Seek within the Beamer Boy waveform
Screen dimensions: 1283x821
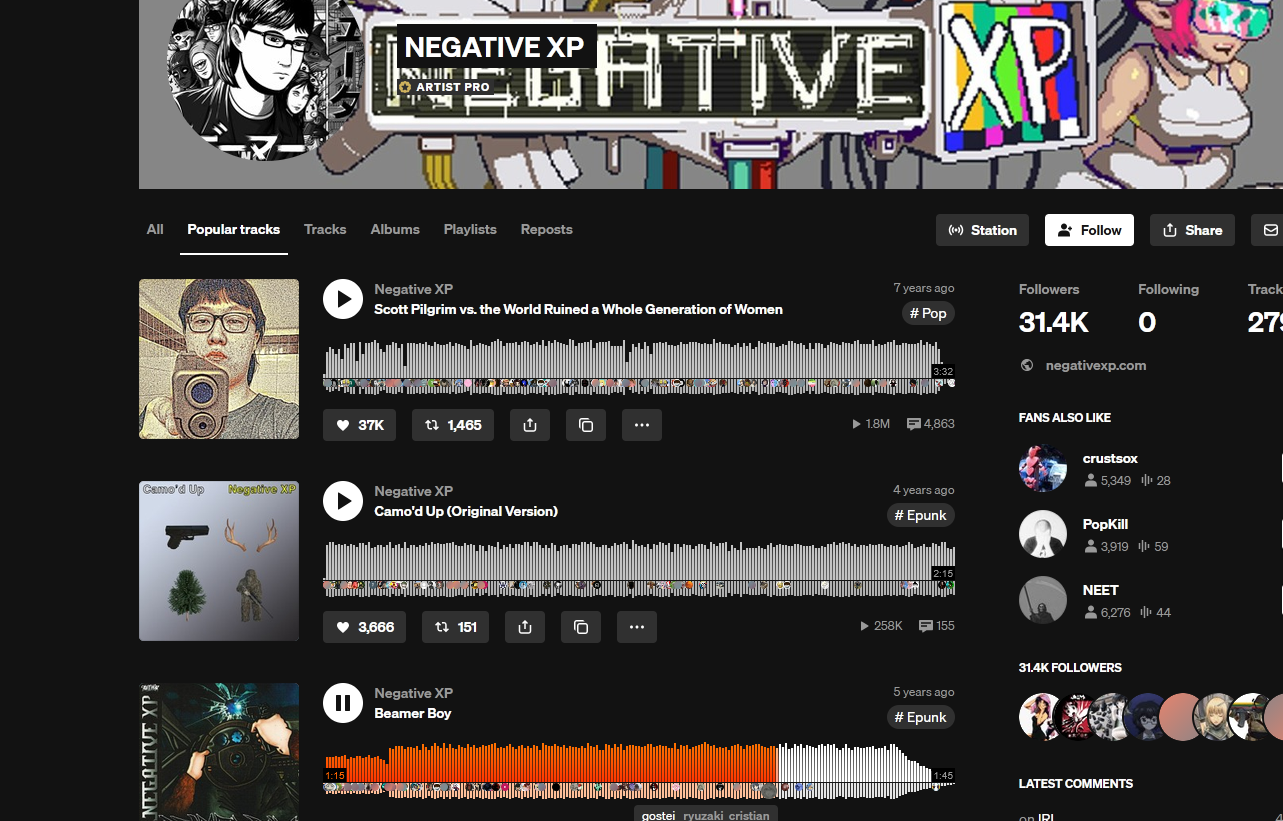[x=639, y=770]
